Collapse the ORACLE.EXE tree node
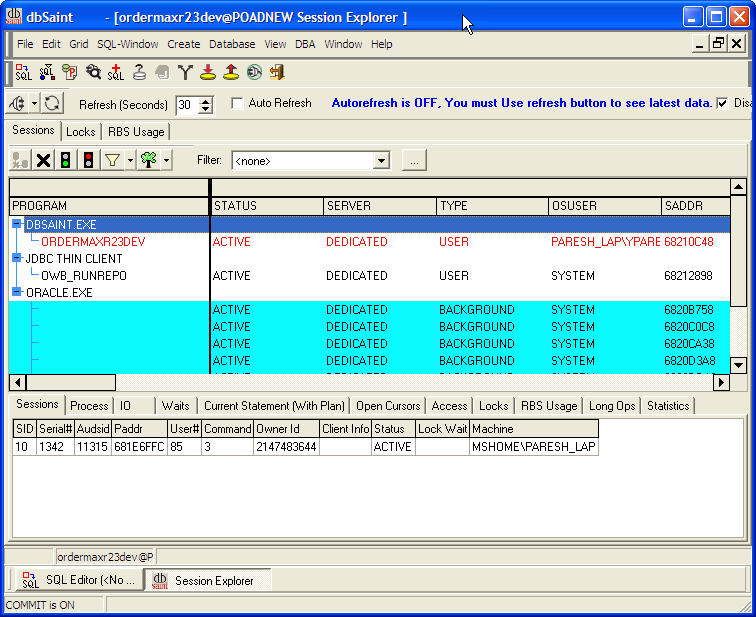The image size is (756, 617). coord(17,292)
